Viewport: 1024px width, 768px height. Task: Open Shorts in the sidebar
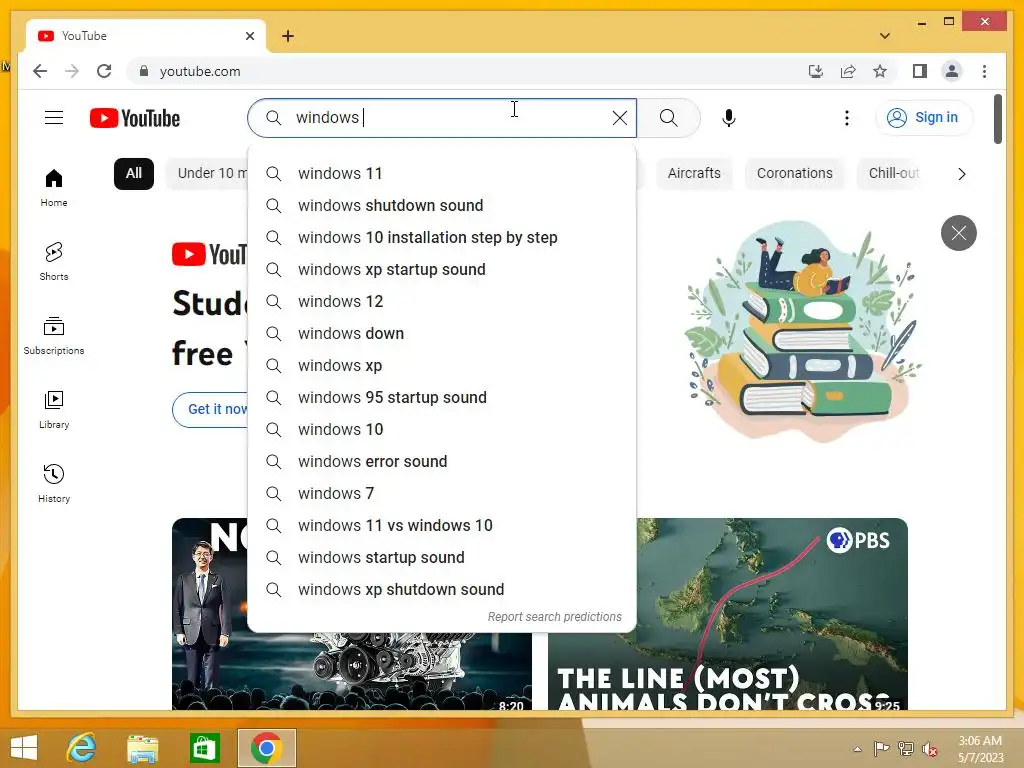tap(54, 261)
